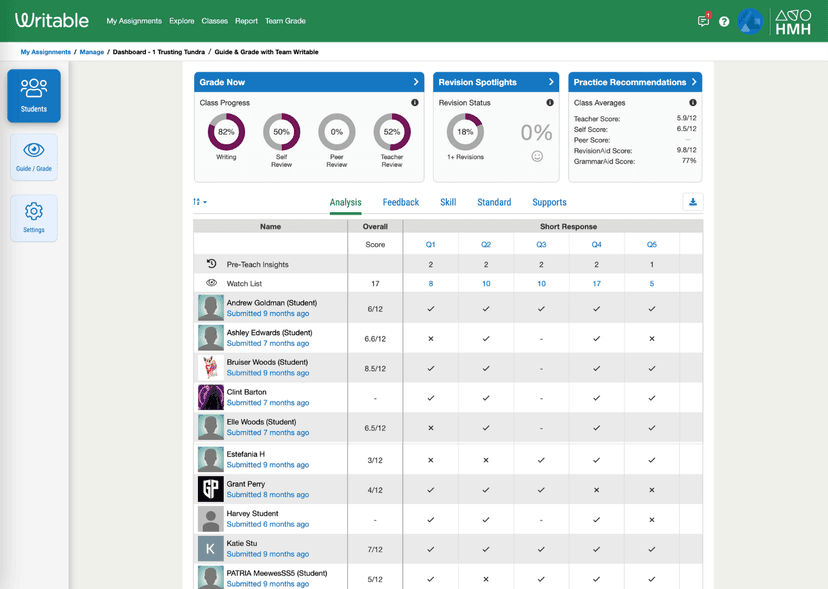Image resolution: width=828 pixels, height=589 pixels.
Task: Click the Watch List eye icon
Action: [x=212, y=283]
